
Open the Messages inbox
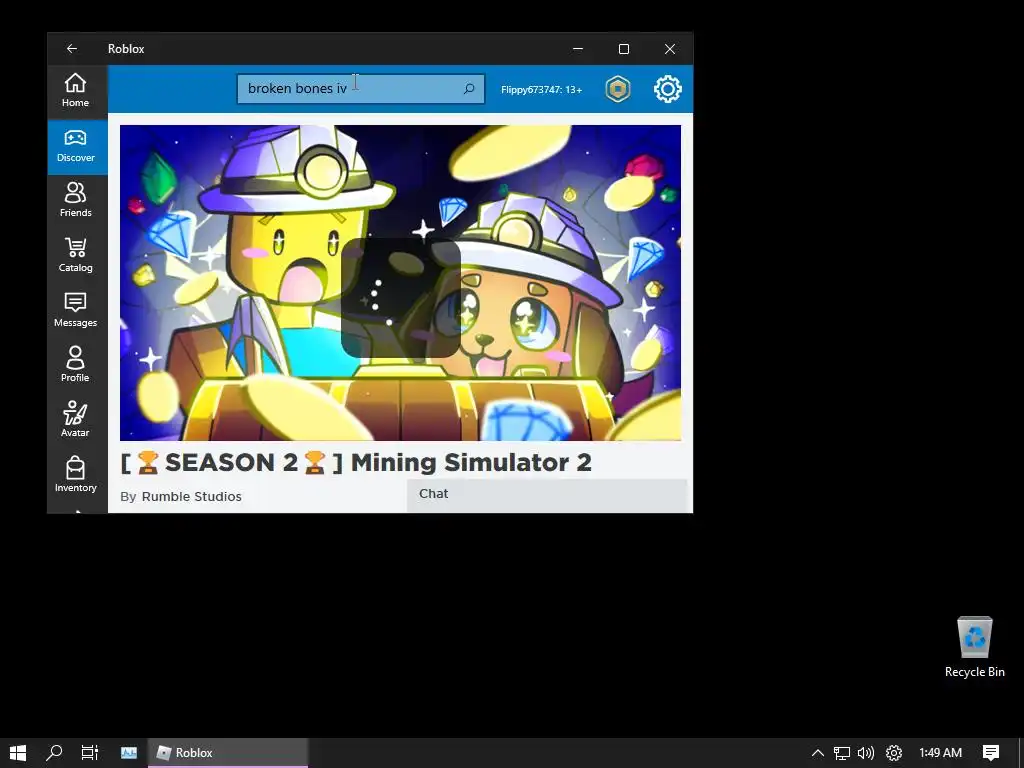click(75, 310)
